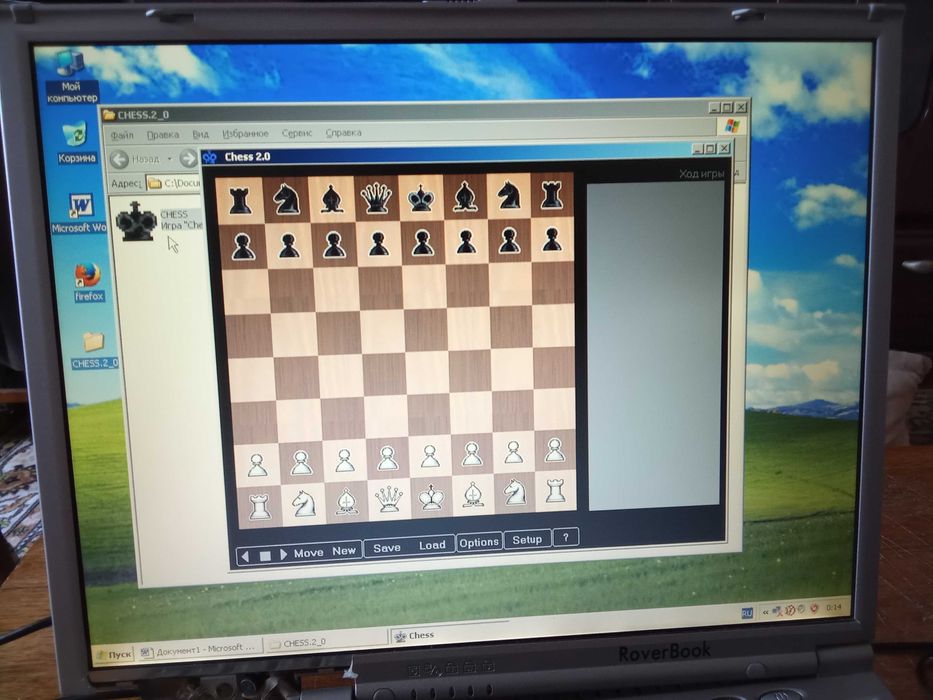Image resolution: width=933 pixels, height=700 pixels.
Task: Open Сервис menu in CHESS.2_0 window
Action: (297, 133)
